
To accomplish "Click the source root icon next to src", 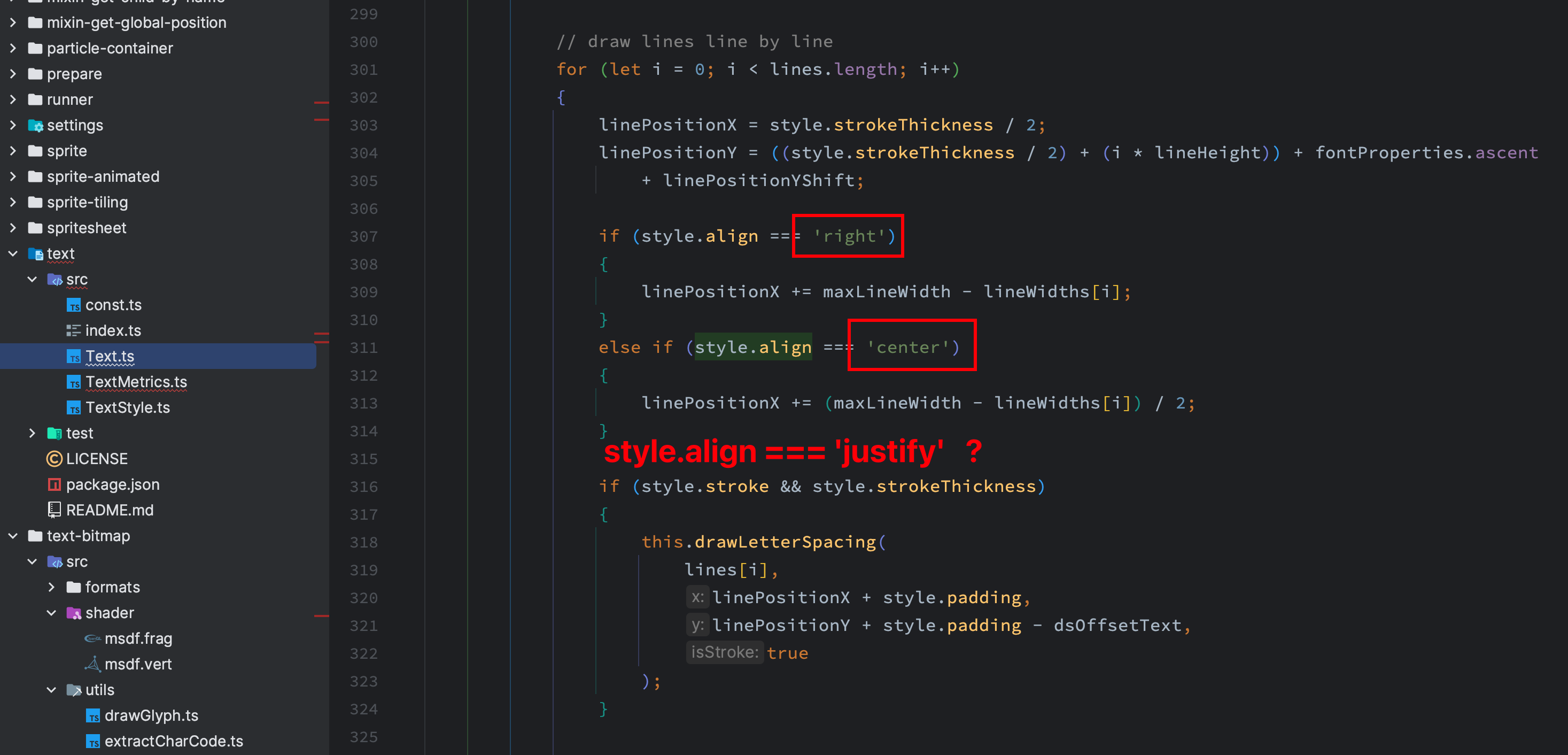I will pos(55,280).
